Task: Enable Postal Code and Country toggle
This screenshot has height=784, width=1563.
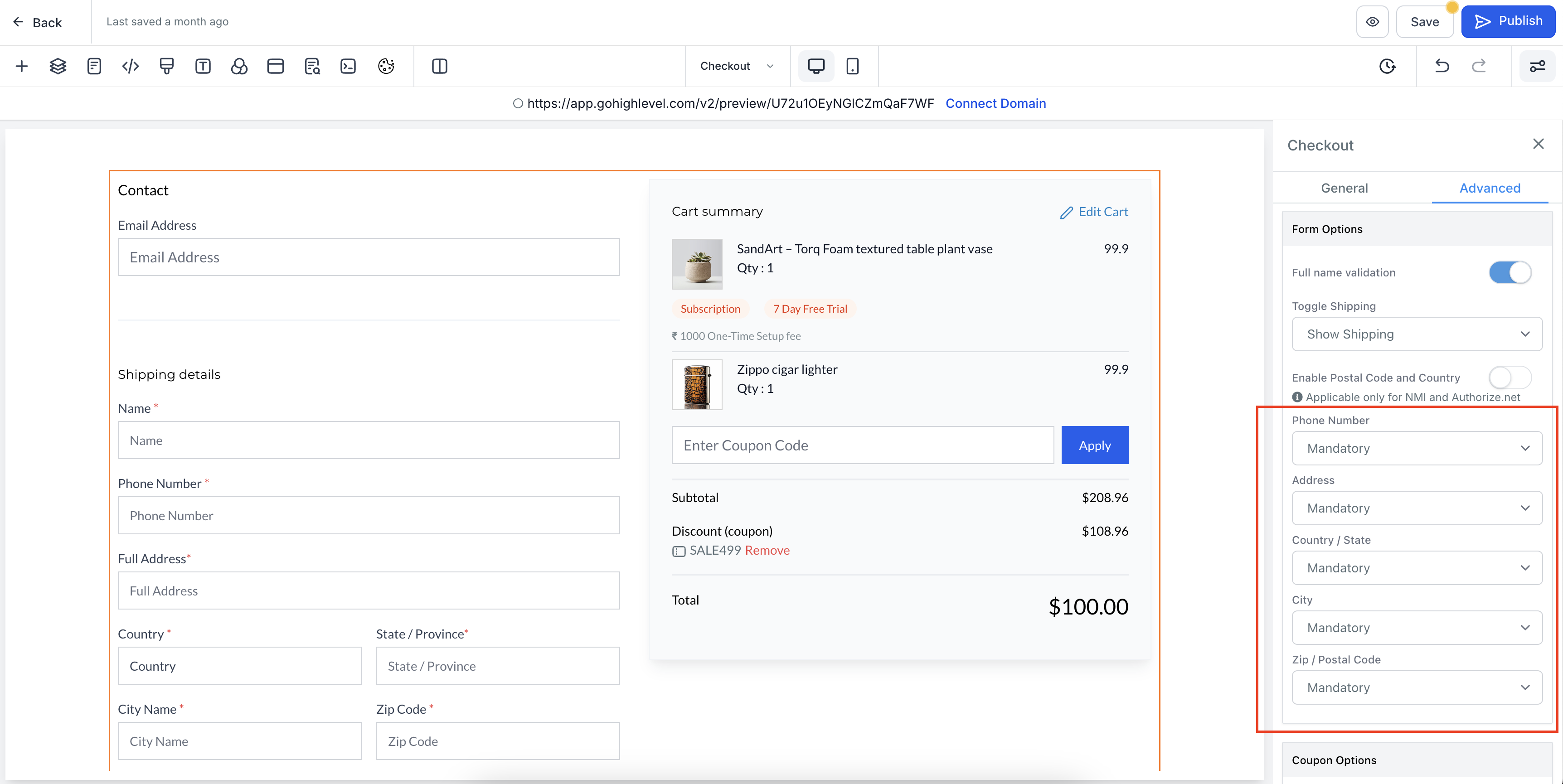Action: [x=1510, y=377]
